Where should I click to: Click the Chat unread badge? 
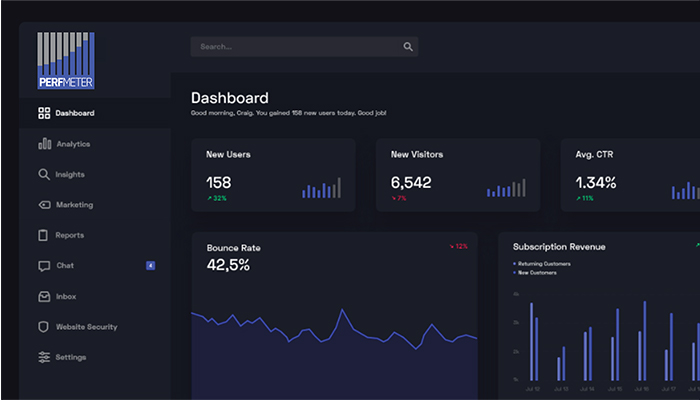150,266
